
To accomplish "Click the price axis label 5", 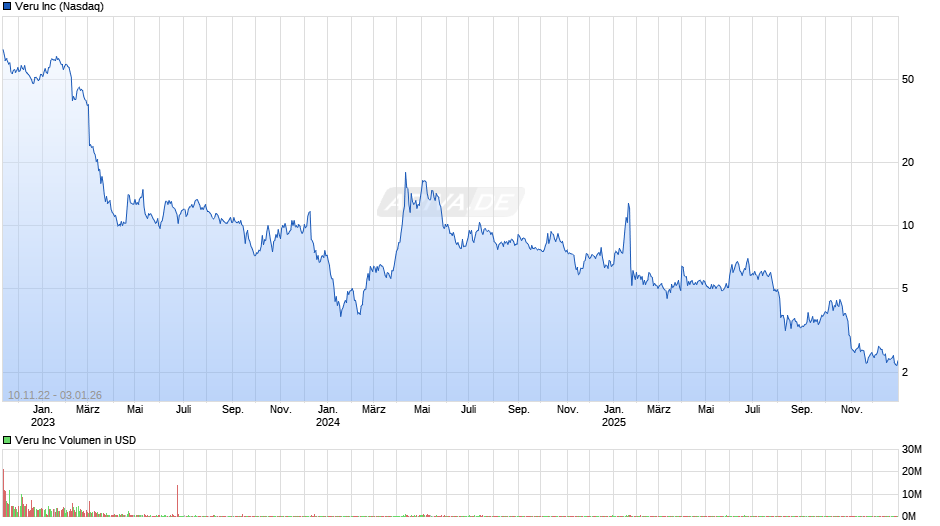I will click(x=905, y=288).
